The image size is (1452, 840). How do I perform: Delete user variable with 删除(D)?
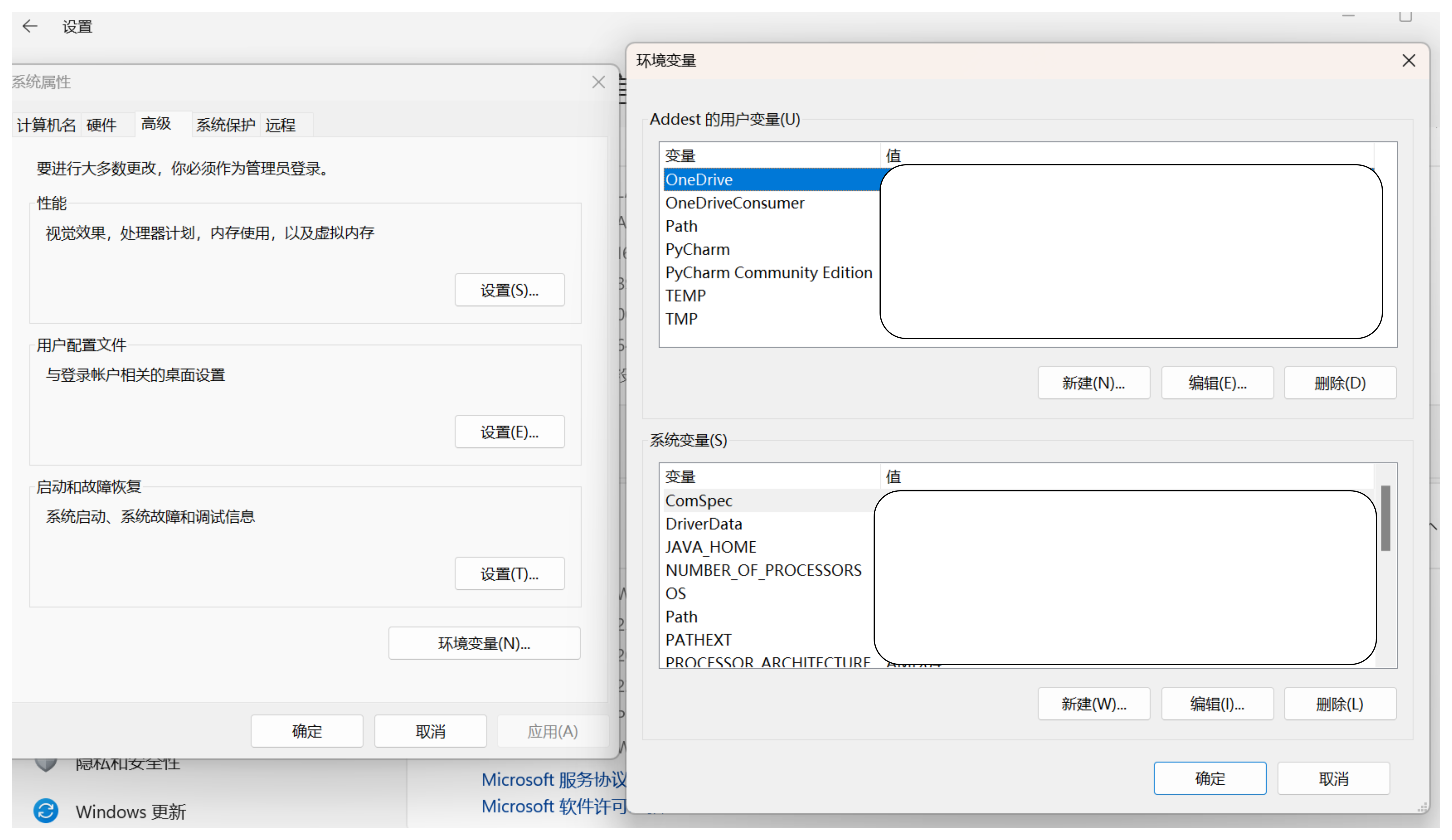coord(1340,383)
